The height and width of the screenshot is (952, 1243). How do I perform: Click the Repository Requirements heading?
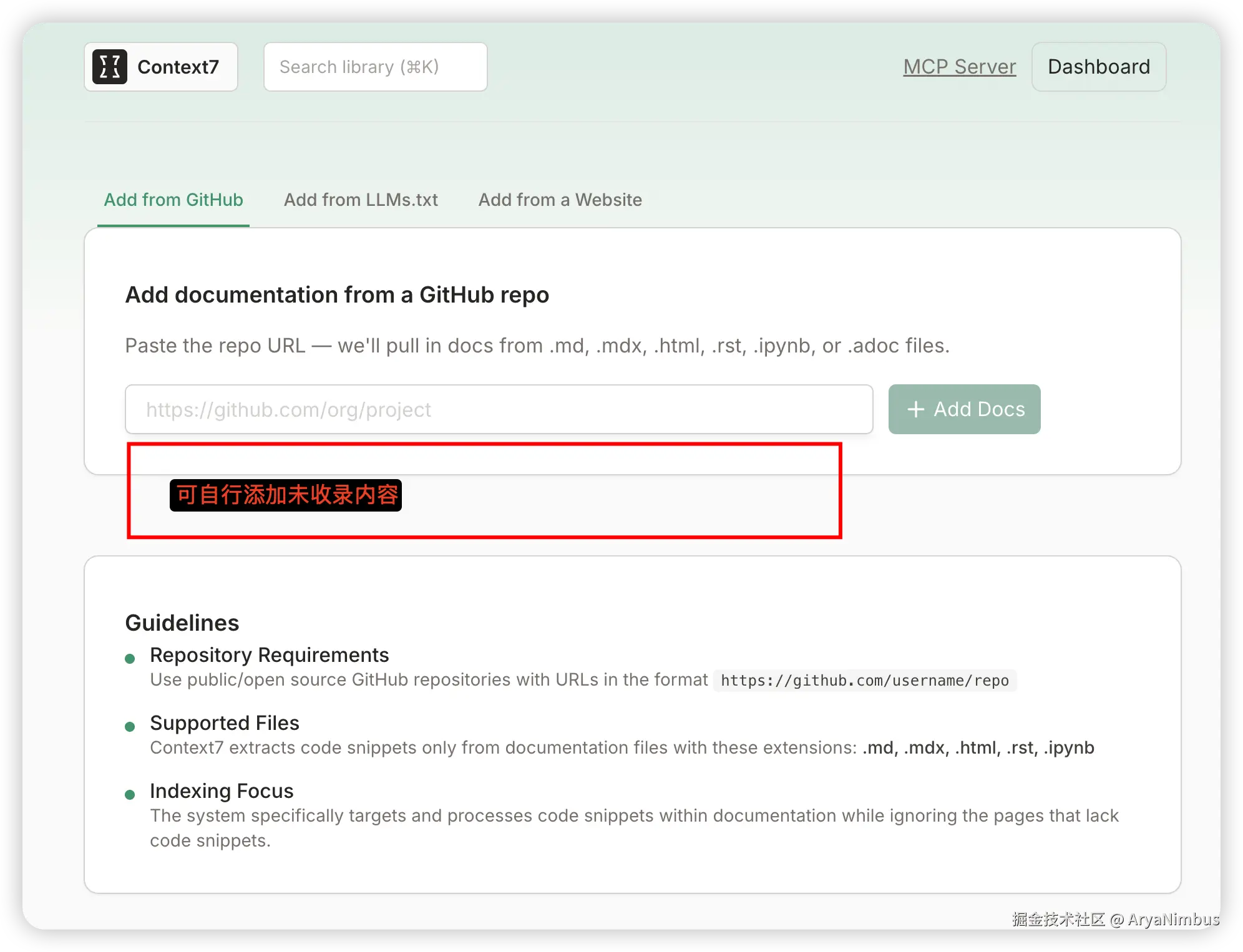click(269, 655)
